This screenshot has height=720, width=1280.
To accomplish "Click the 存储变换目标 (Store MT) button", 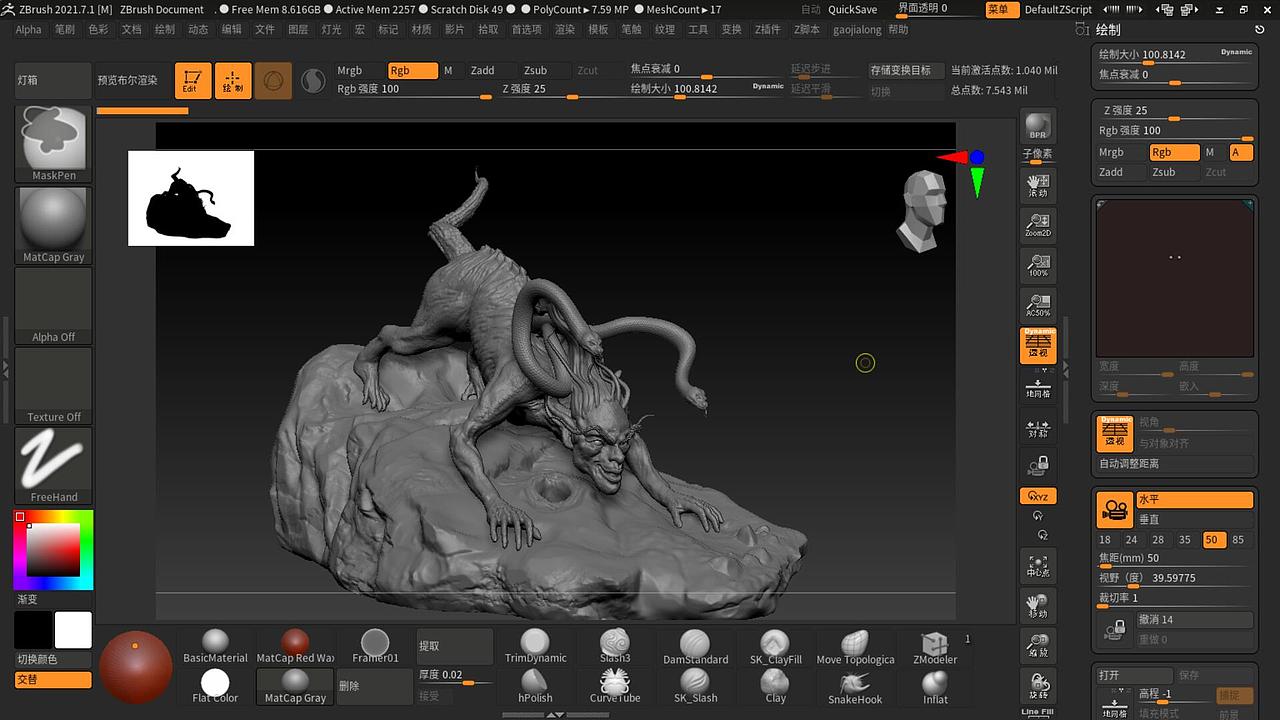I will pos(905,70).
